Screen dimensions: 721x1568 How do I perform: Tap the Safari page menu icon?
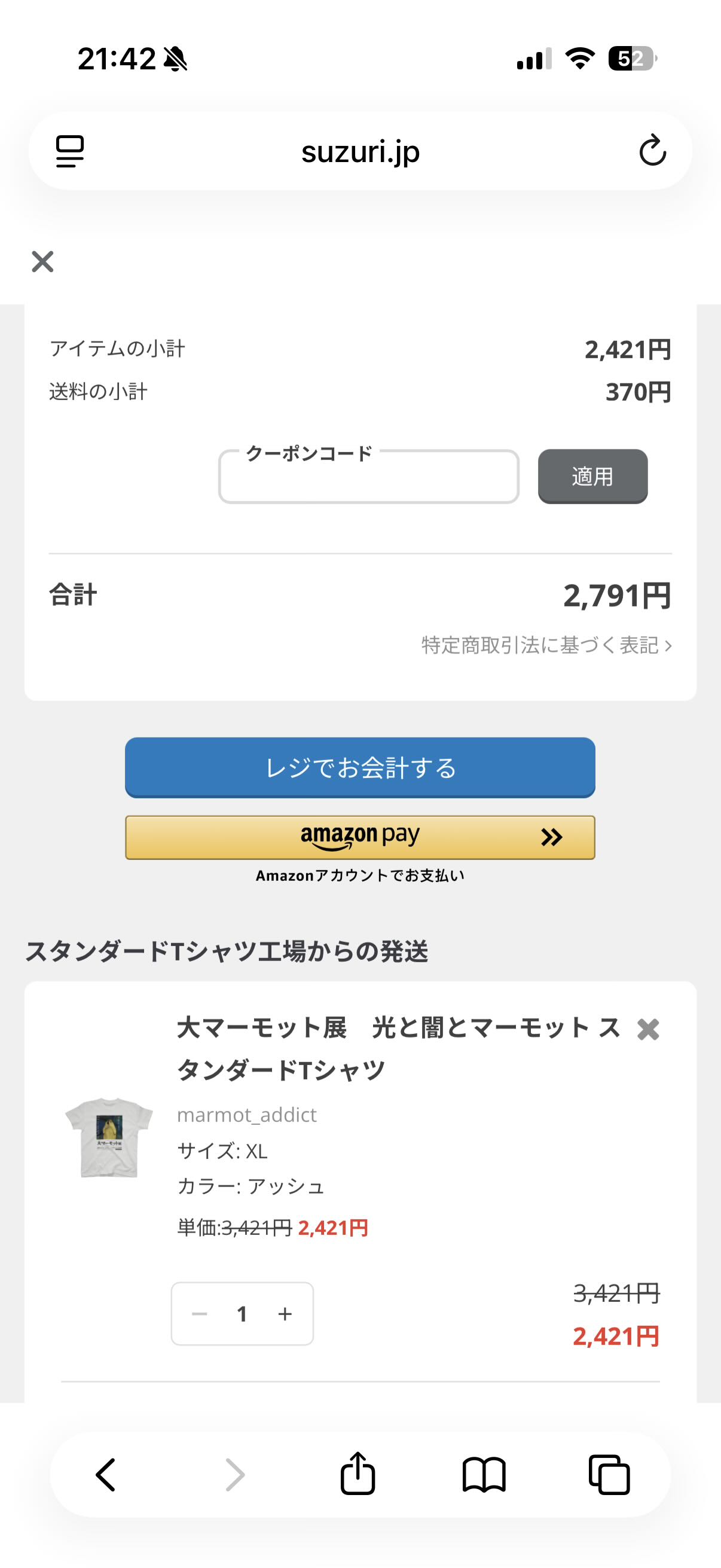(x=70, y=151)
